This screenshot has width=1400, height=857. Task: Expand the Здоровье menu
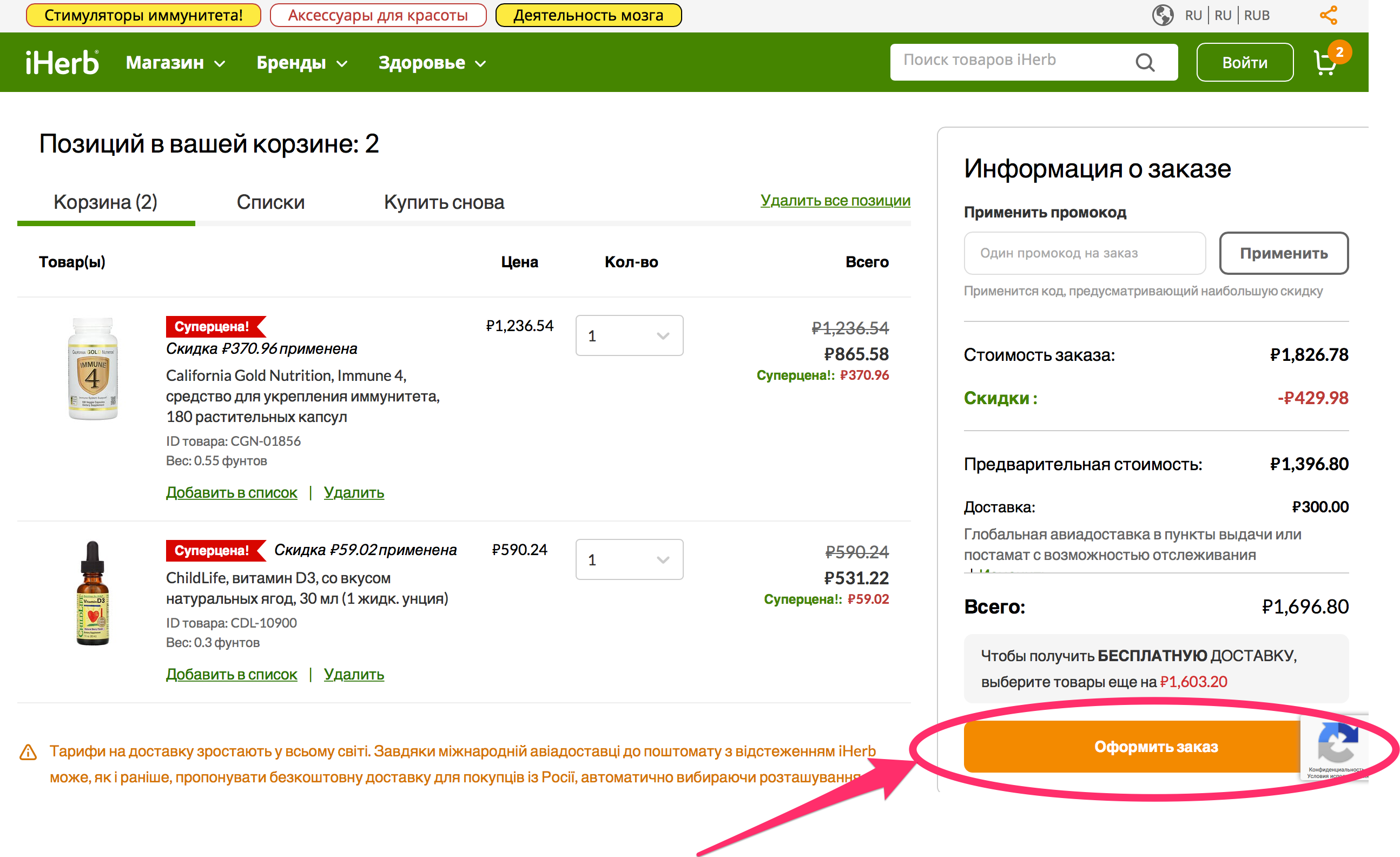432,63
